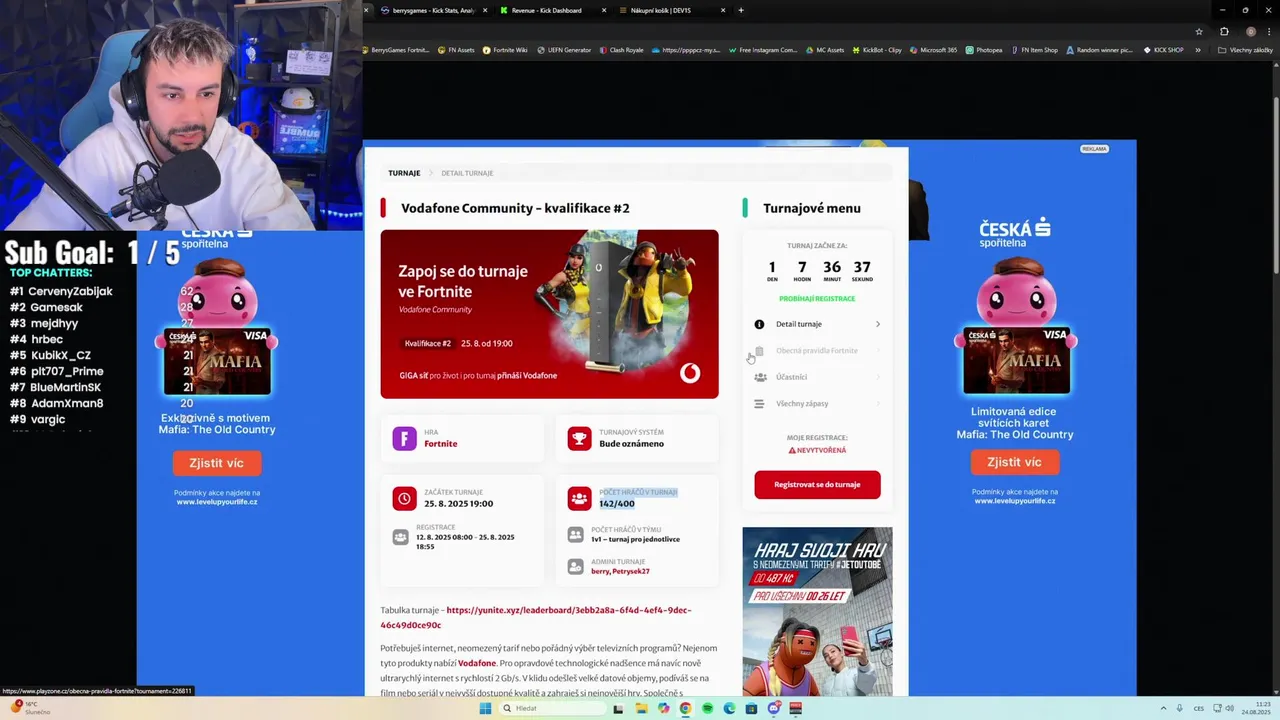1280x720 pixels.
Task: Open Discord from taskbar
Action: point(774,708)
